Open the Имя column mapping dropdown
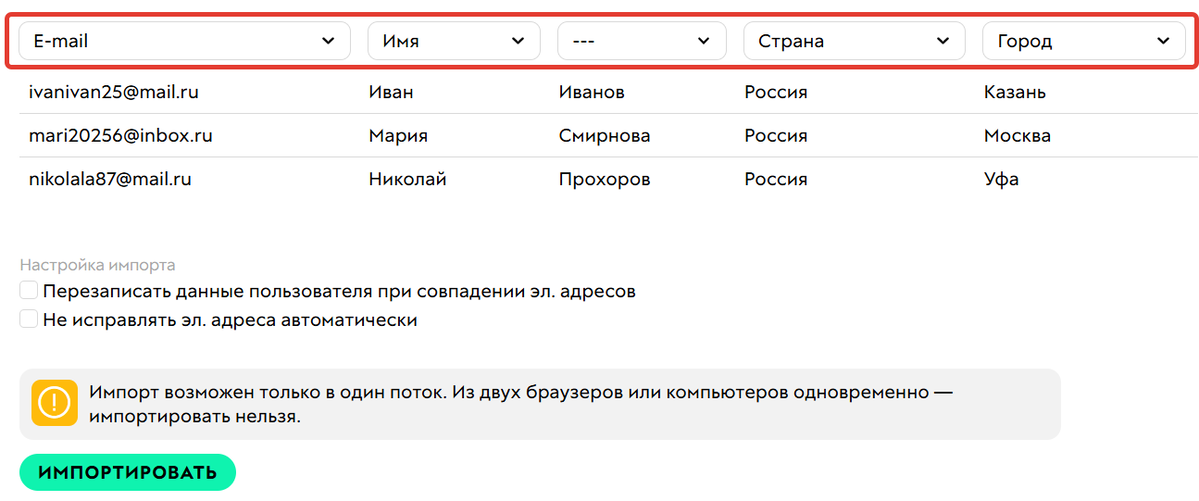Viewport: 1199px width, 501px height. coord(454,41)
